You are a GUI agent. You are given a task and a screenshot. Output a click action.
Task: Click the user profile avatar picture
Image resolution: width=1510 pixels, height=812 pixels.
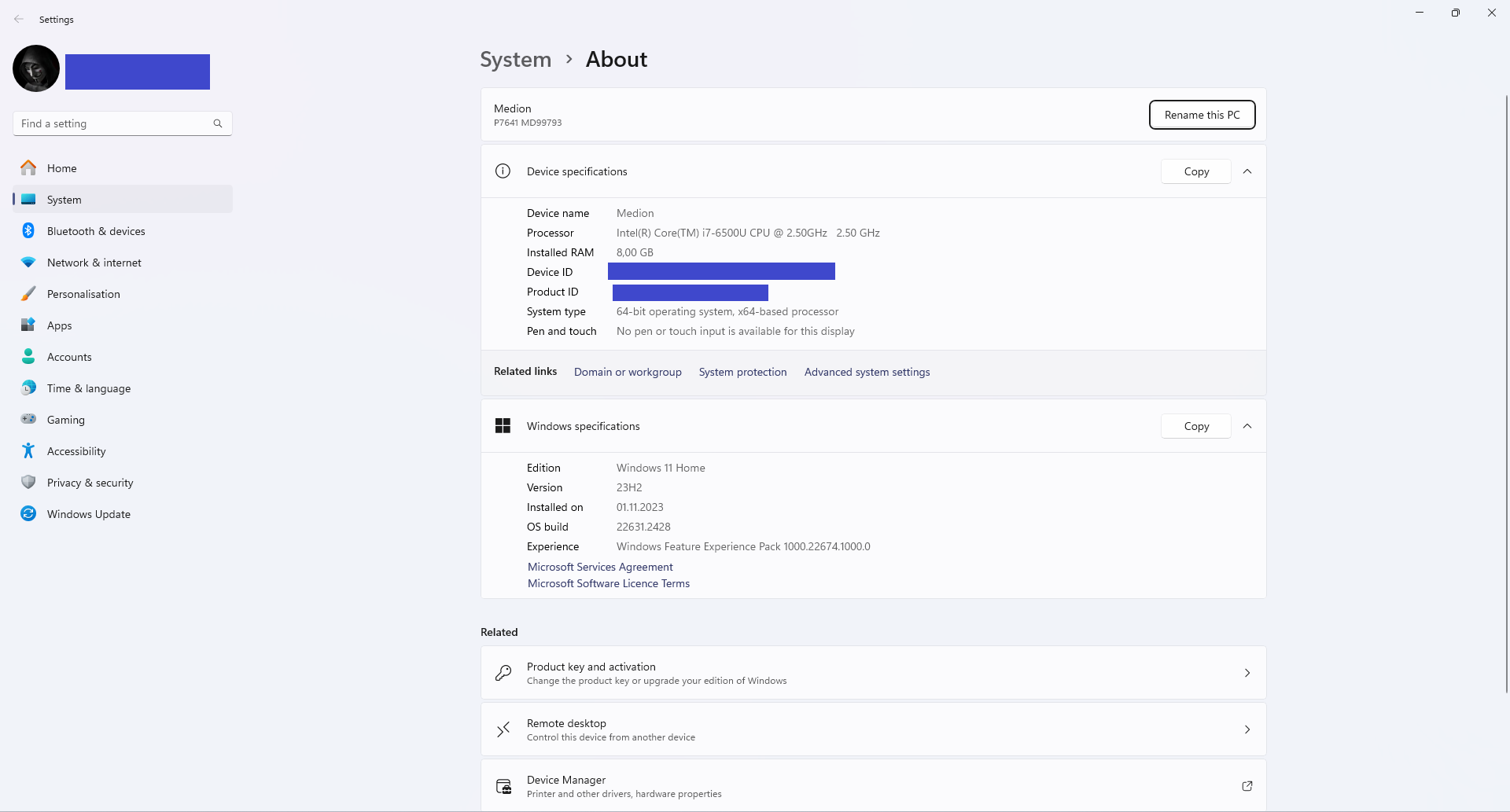point(36,68)
